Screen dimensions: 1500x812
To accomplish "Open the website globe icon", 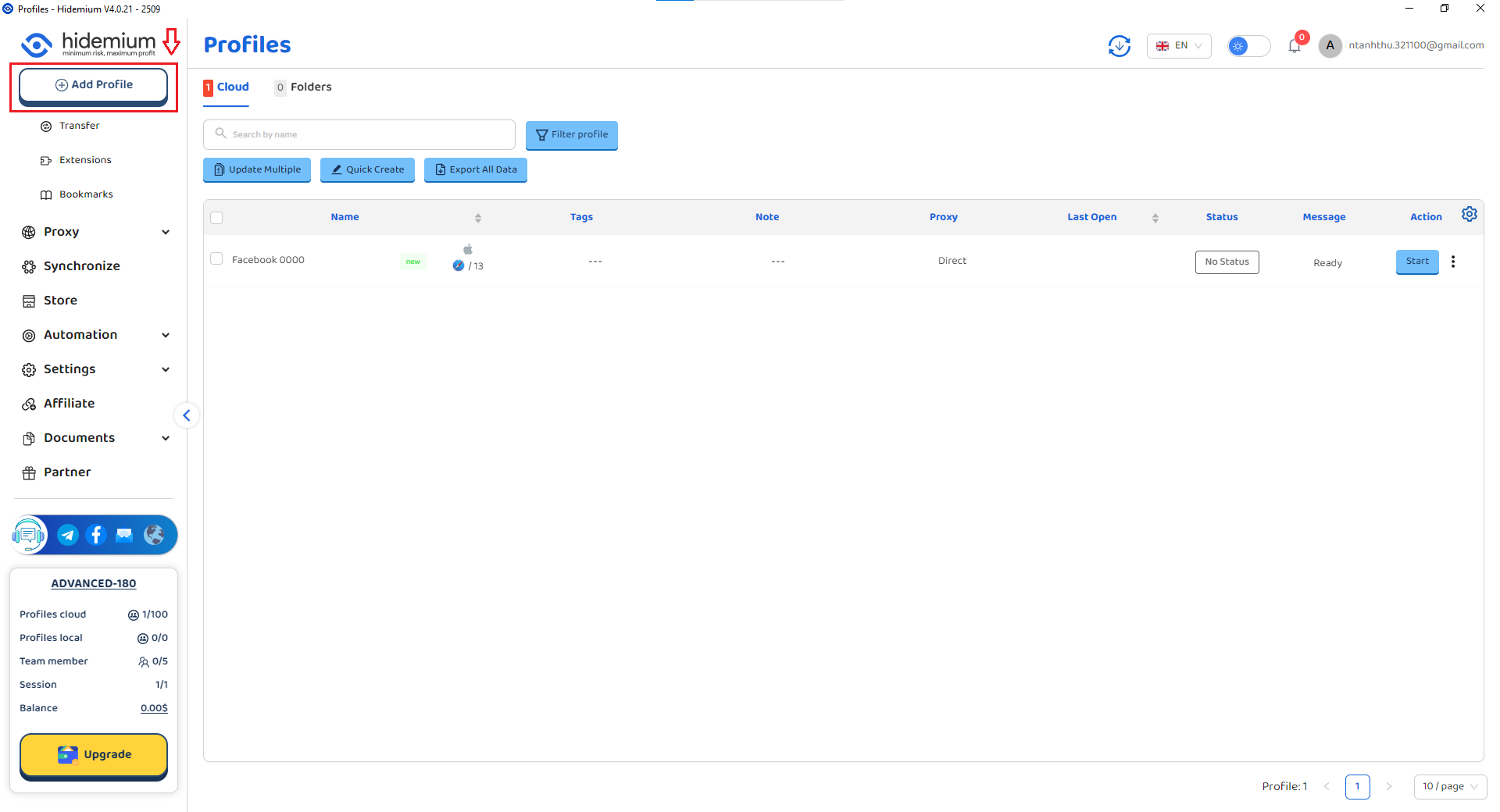I will pyautogui.click(x=154, y=535).
